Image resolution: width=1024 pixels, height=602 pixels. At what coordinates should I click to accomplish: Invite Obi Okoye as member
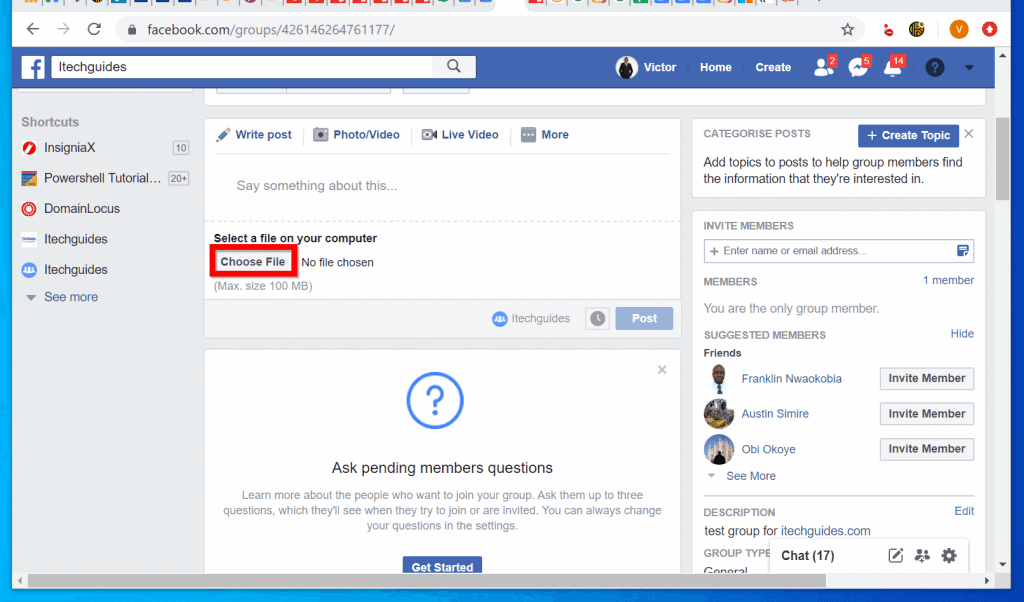click(927, 449)
